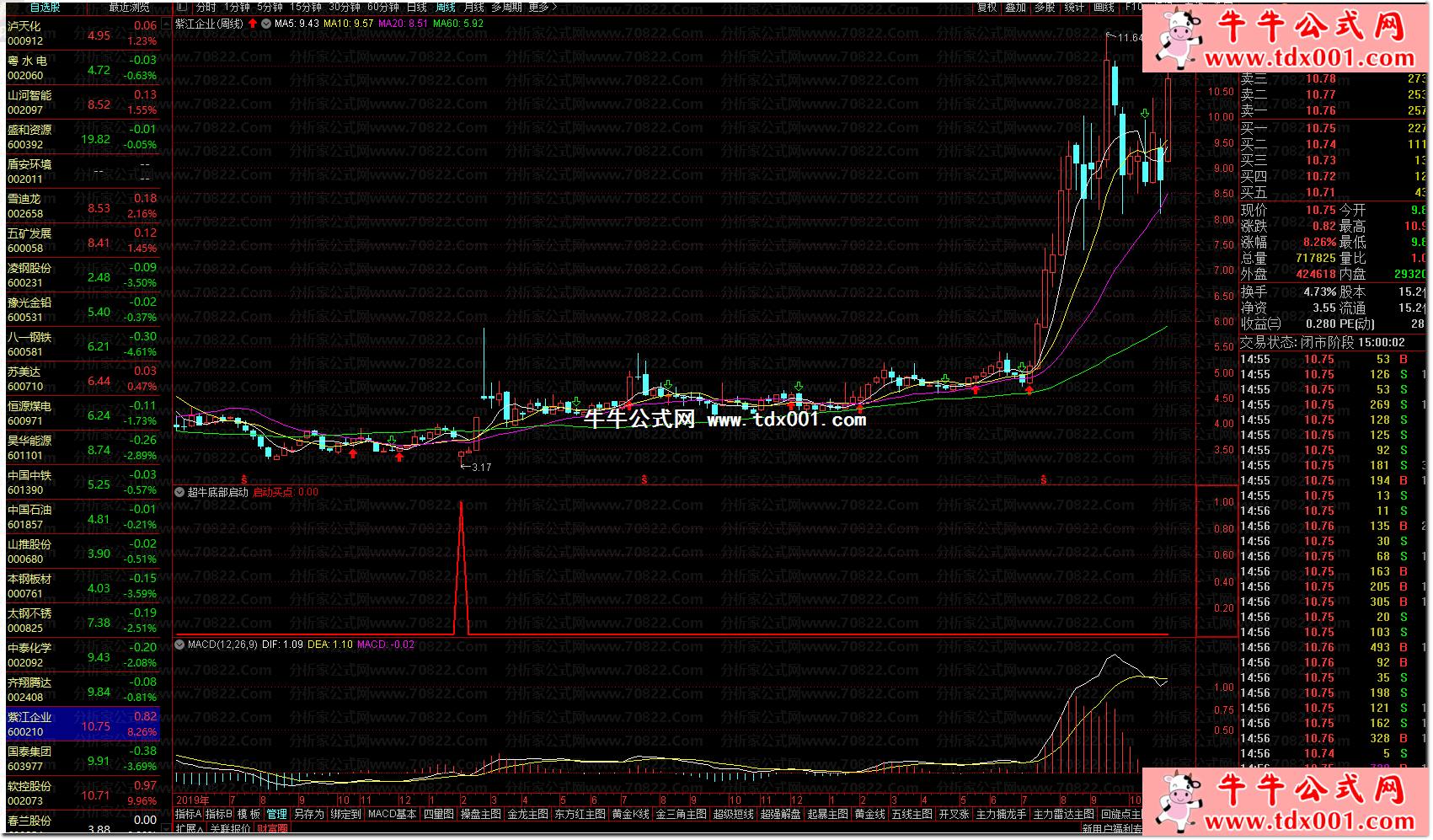1433x840 pixels.
Task: Open the 财富圈 bottom tab
Action: (x=273, y=829)
